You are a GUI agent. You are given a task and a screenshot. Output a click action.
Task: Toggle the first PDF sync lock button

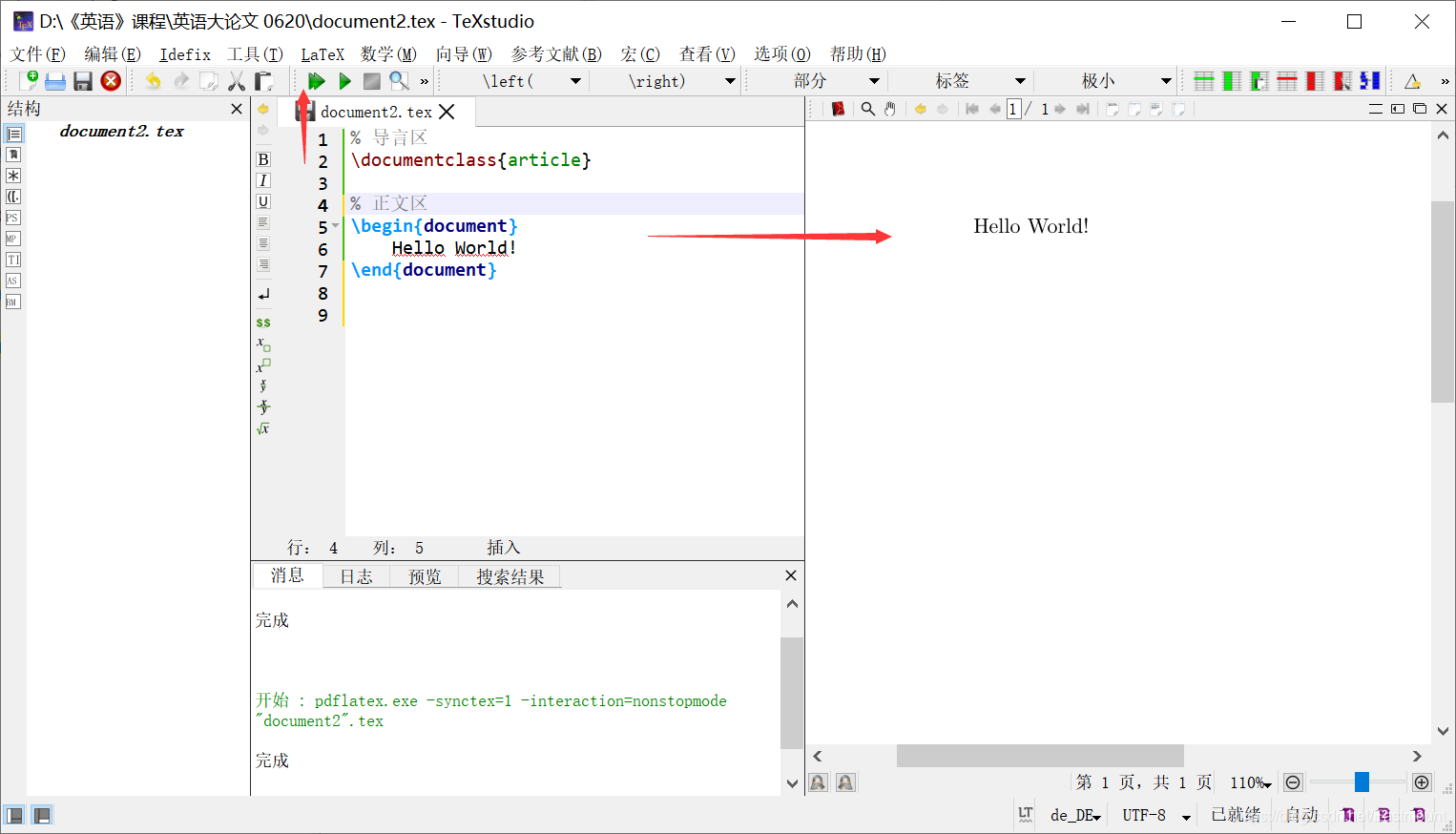point(818,782)
